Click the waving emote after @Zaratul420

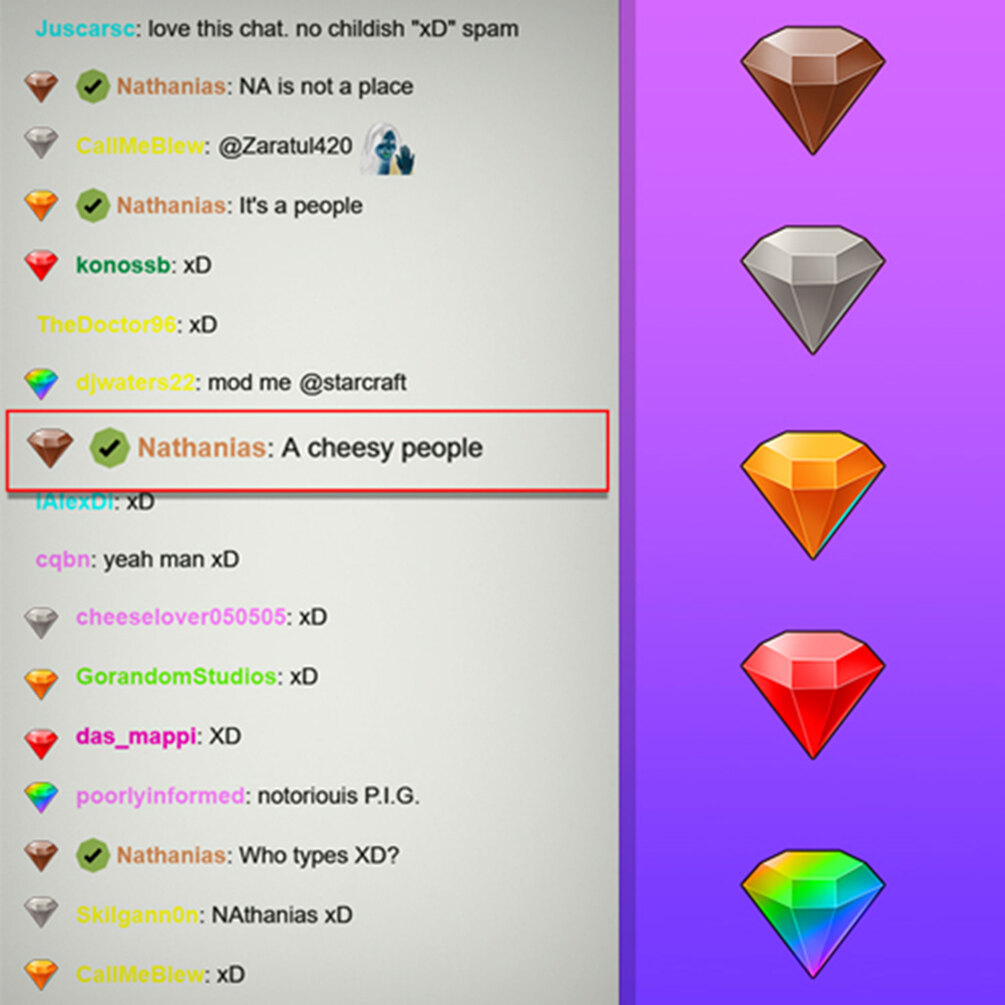(x=388, y=149)
